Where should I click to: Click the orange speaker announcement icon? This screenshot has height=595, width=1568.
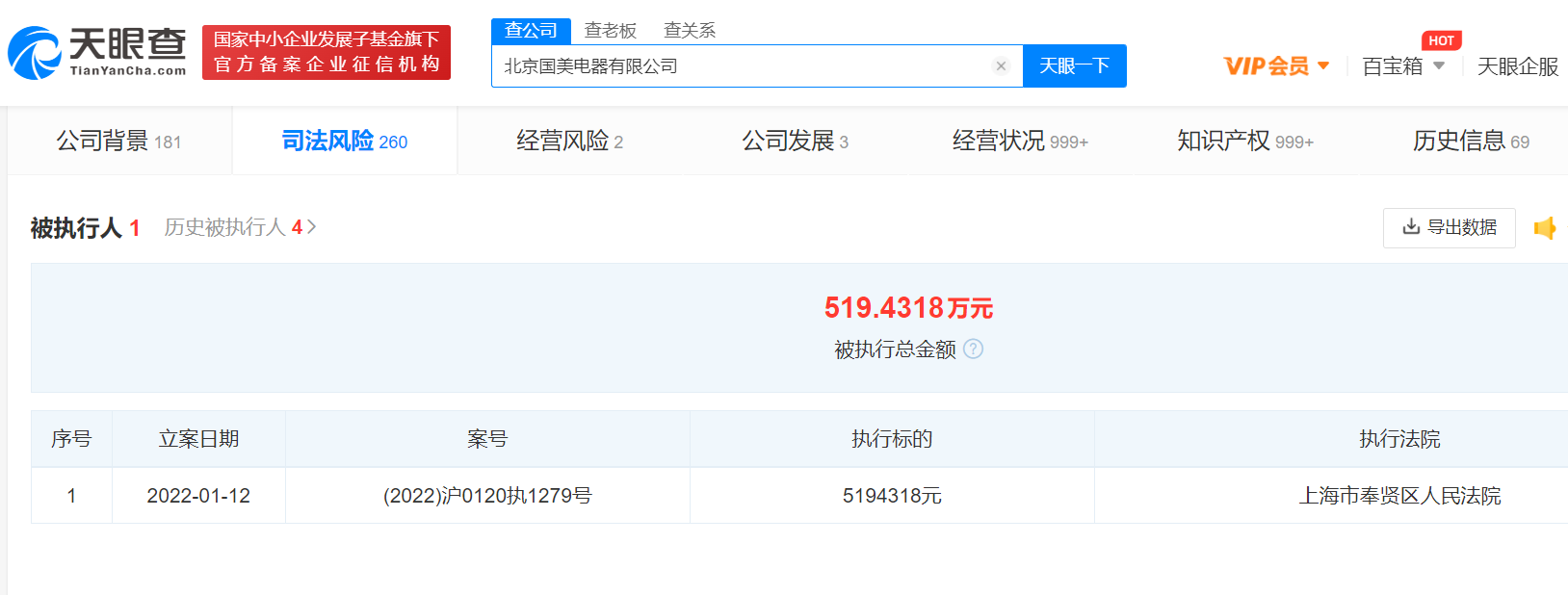pos(1545,228)
